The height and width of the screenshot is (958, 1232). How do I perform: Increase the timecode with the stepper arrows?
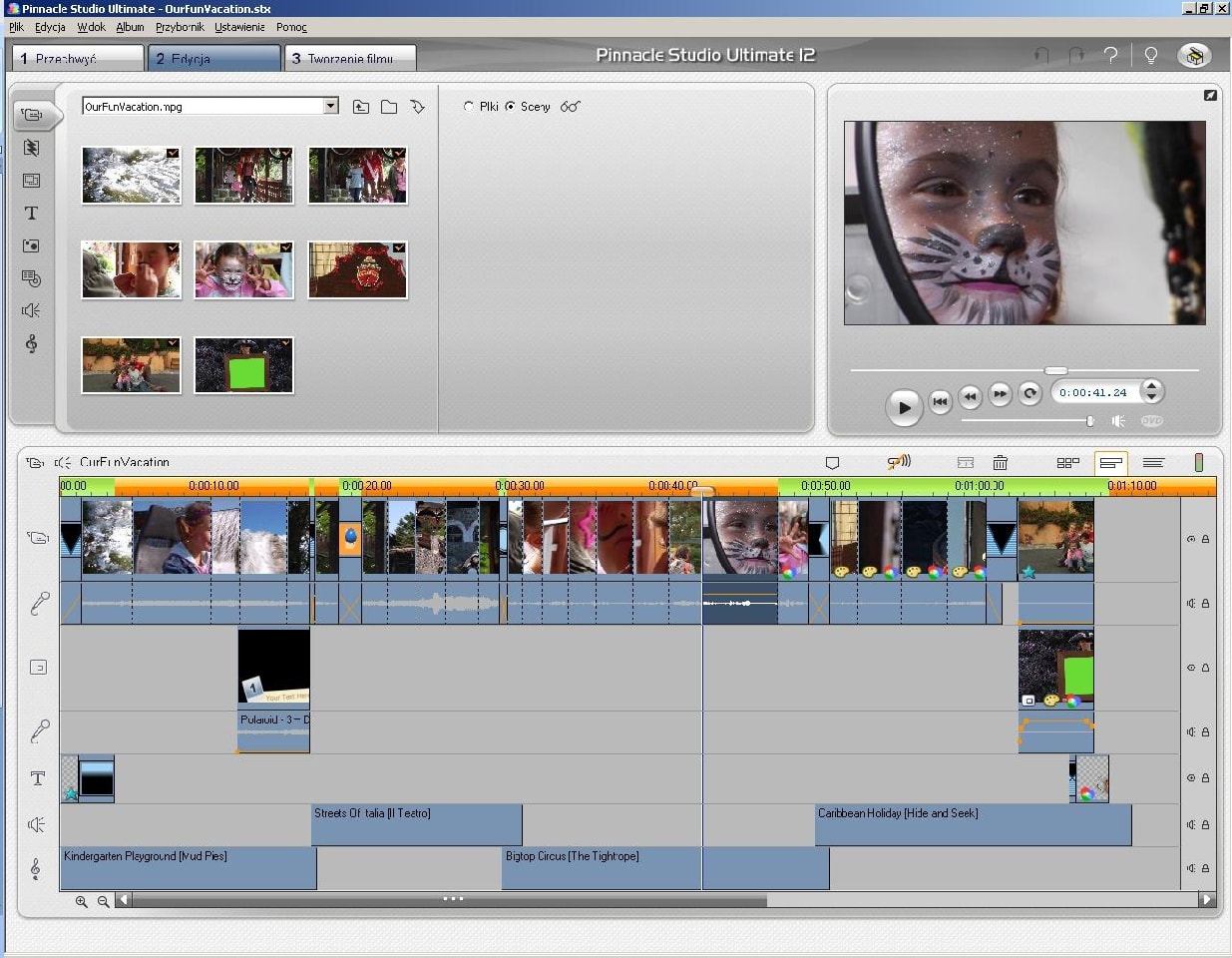point(1151,386)
